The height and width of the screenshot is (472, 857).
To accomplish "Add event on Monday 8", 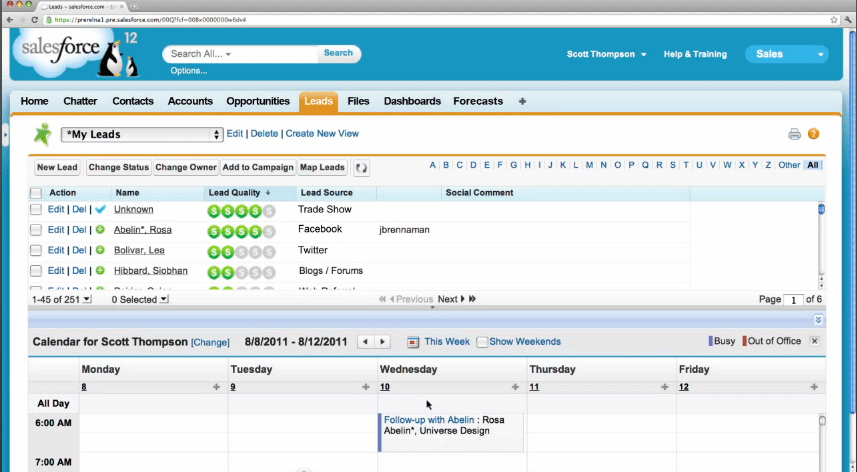I will click(216, 387).
